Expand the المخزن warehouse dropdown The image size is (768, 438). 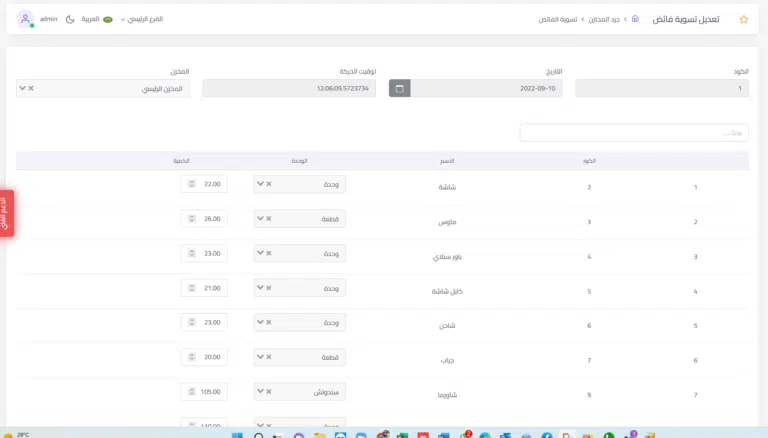[x=22, y=88]
